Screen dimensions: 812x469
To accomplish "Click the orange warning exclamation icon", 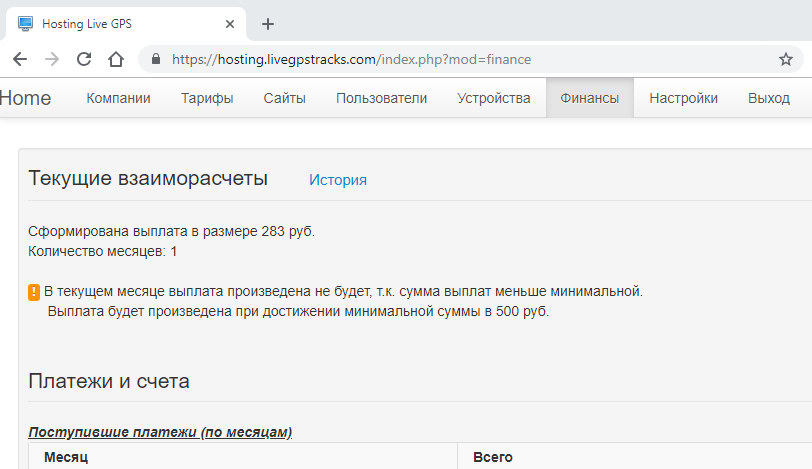I will [34, 293].
